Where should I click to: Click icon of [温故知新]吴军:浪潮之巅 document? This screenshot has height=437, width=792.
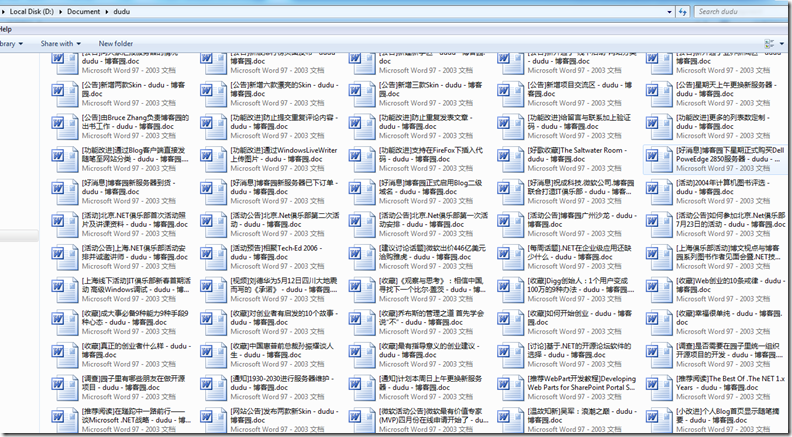[x=510, y=420]
